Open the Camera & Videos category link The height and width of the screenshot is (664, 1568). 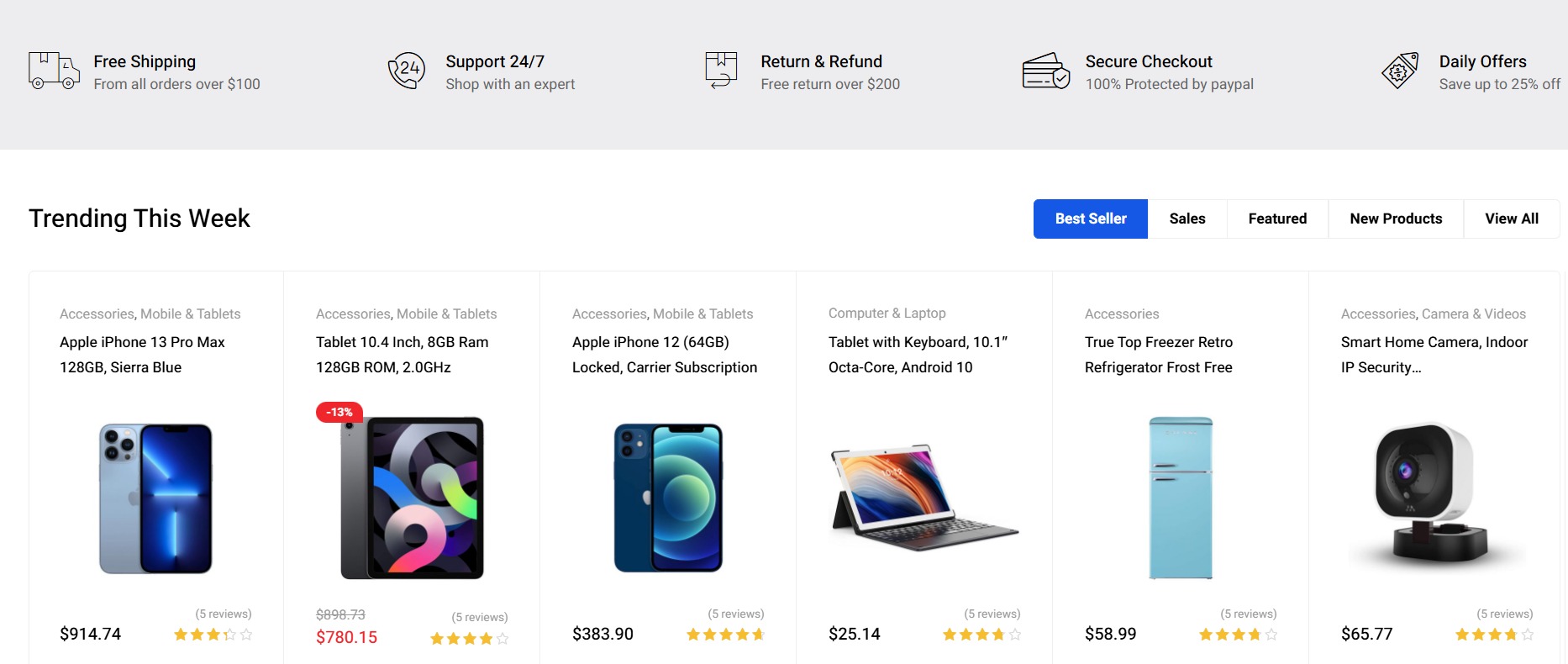click(x=1474, y=313)
